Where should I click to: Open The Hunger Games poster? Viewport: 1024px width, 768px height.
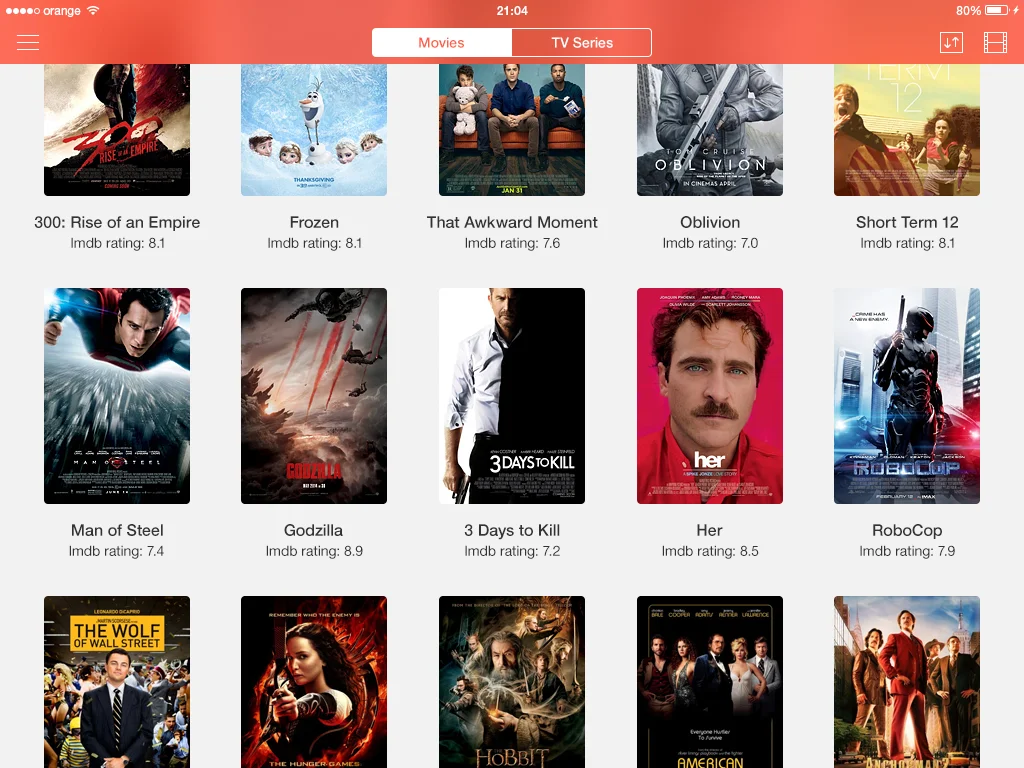313,682
